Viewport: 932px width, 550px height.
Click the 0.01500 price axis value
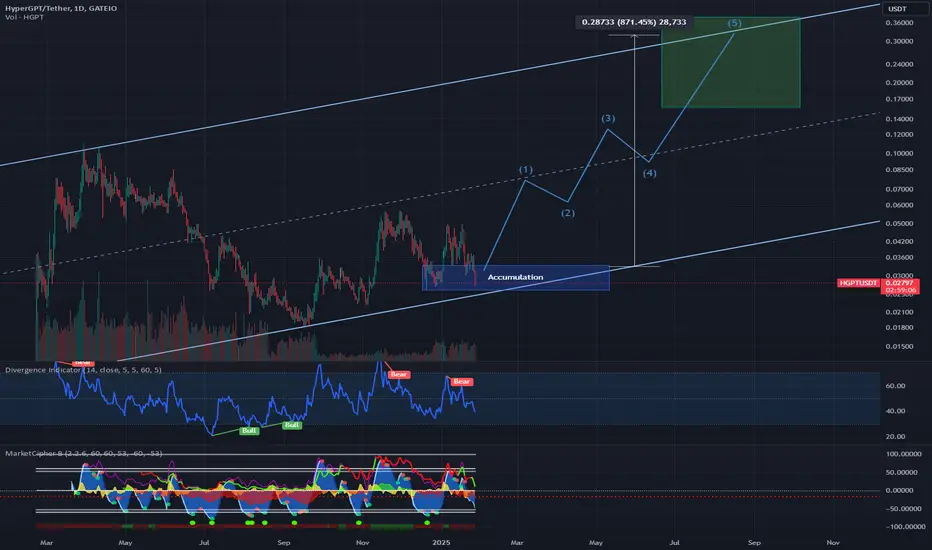[x=899, y=346]
